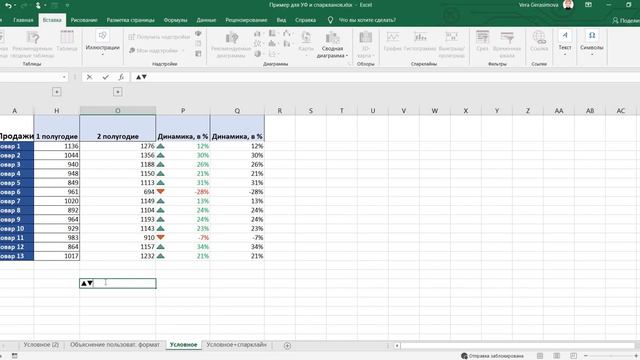Switch to the 'Условное' sheet tab
Image resolution: width=640 pixels, height=360 pixels.
183,345
